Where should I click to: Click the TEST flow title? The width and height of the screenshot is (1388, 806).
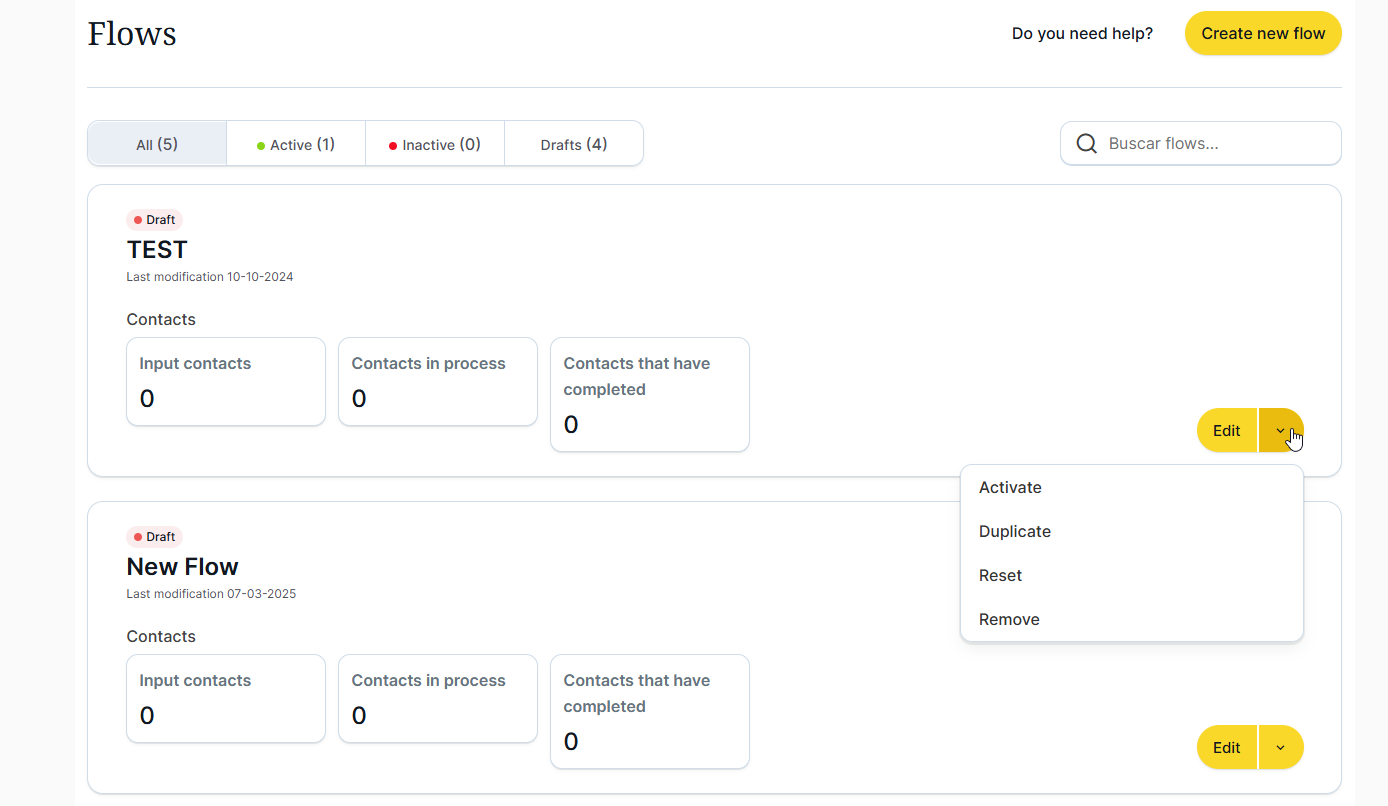[157, 249]
